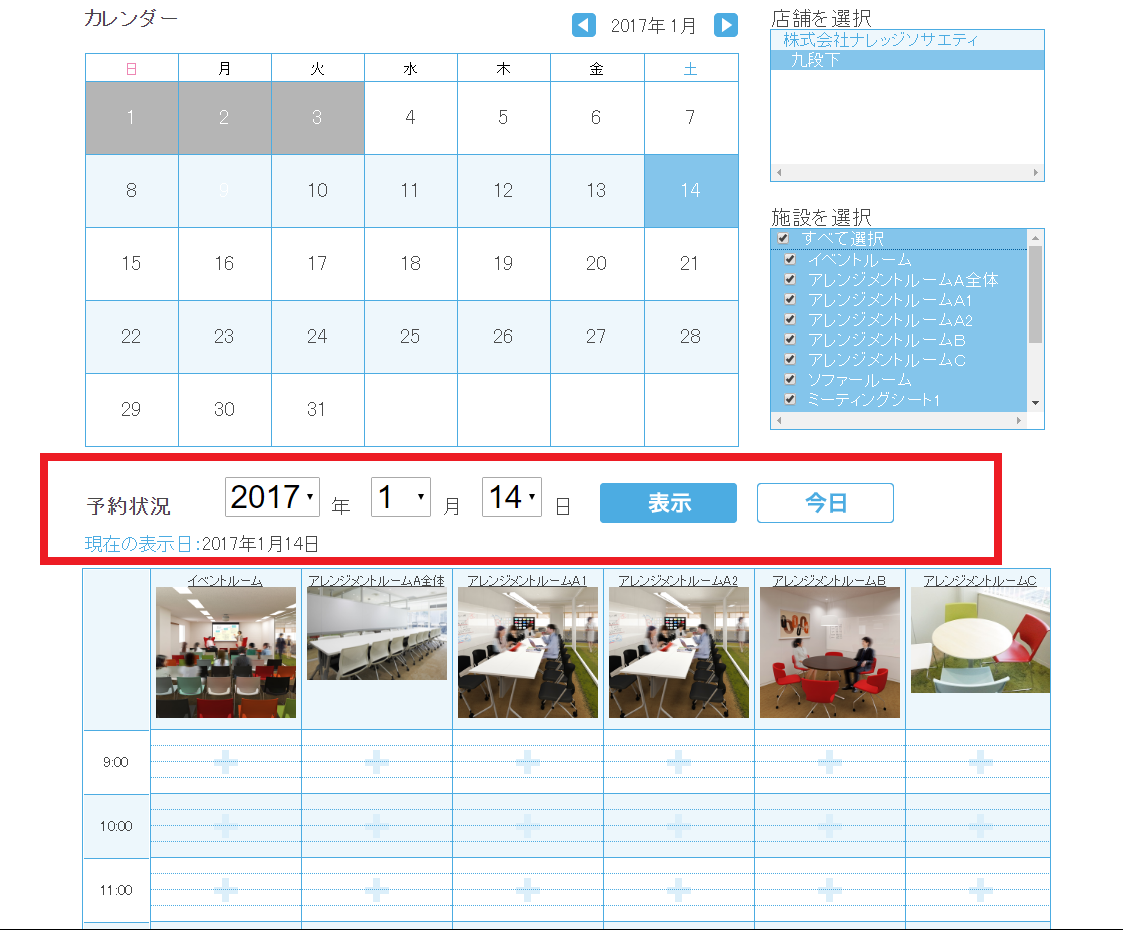Click the 表示 button
This screenshot has width=1123, height=930.
[668, 503]
